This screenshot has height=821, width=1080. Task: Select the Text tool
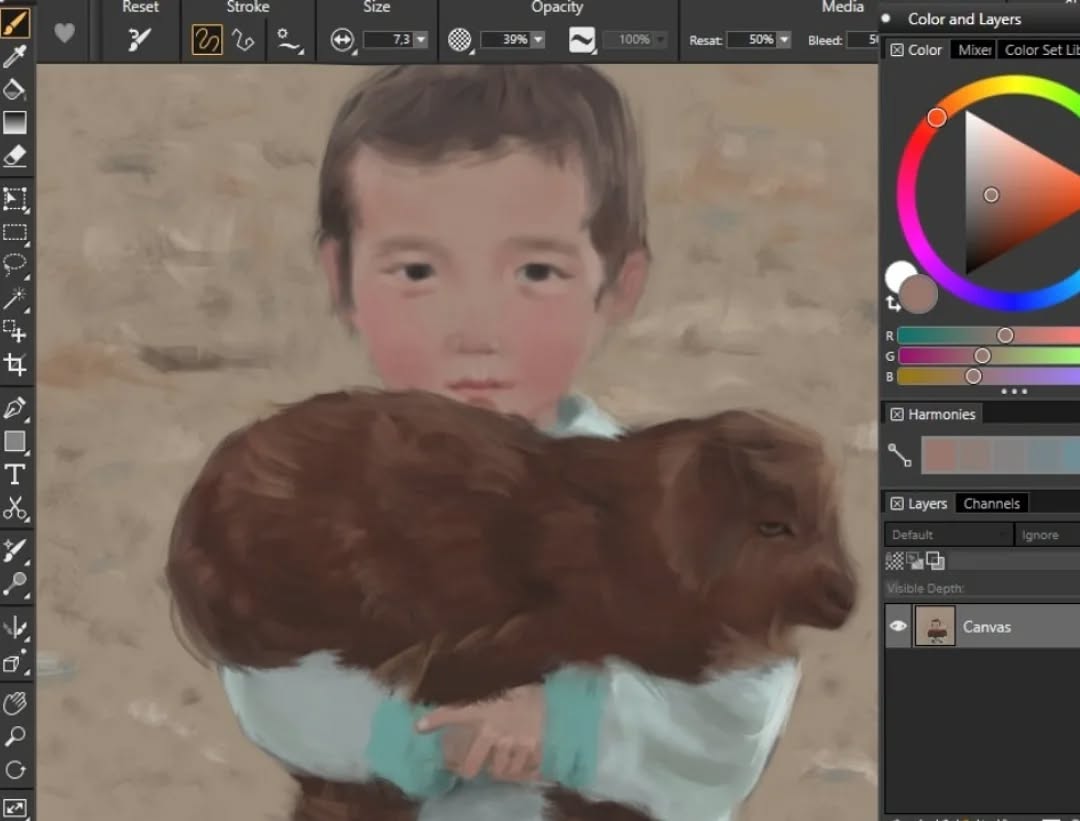[15, 474]
